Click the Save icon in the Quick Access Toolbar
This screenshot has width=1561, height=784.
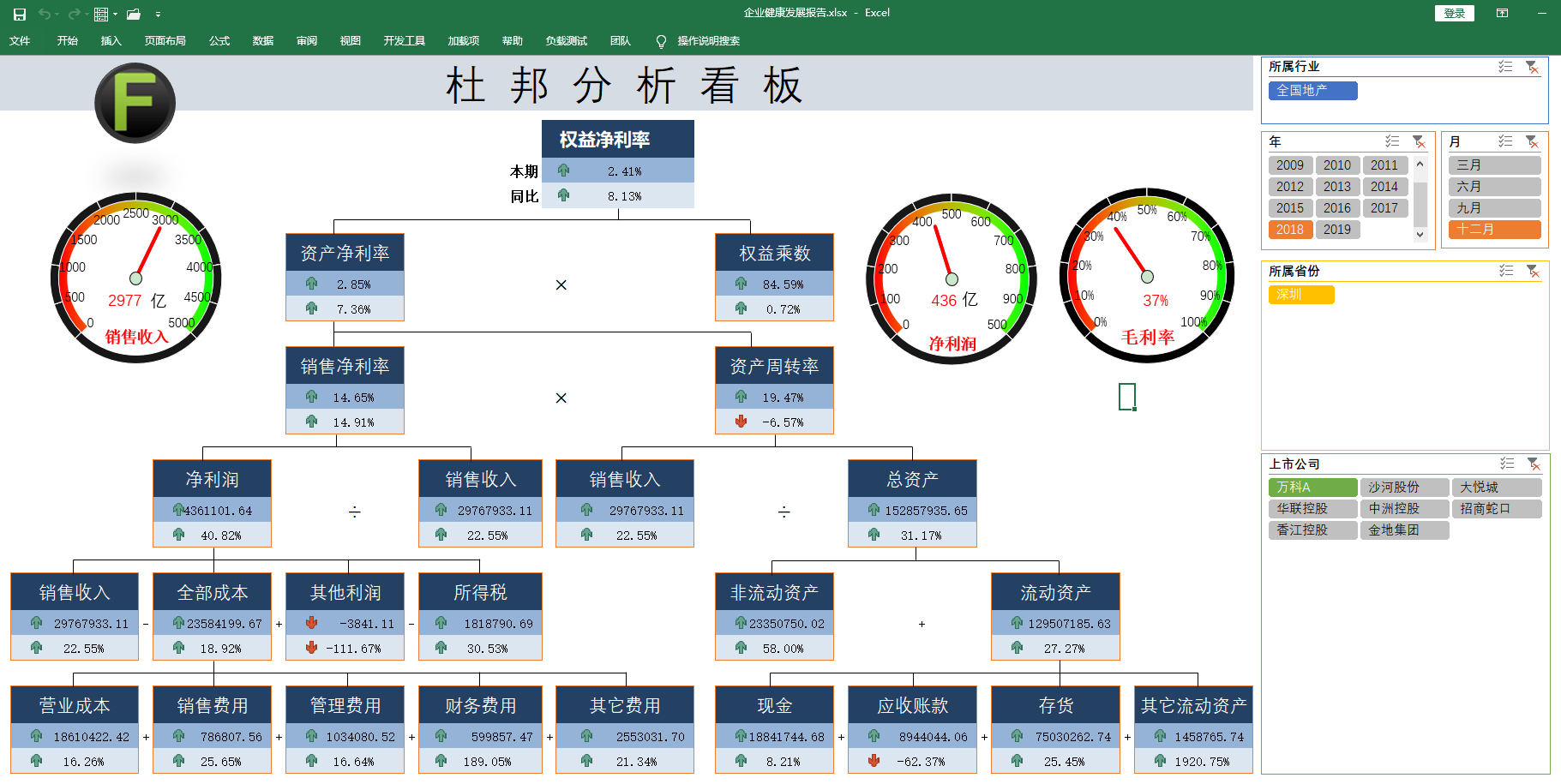click(x=20, y=14)
